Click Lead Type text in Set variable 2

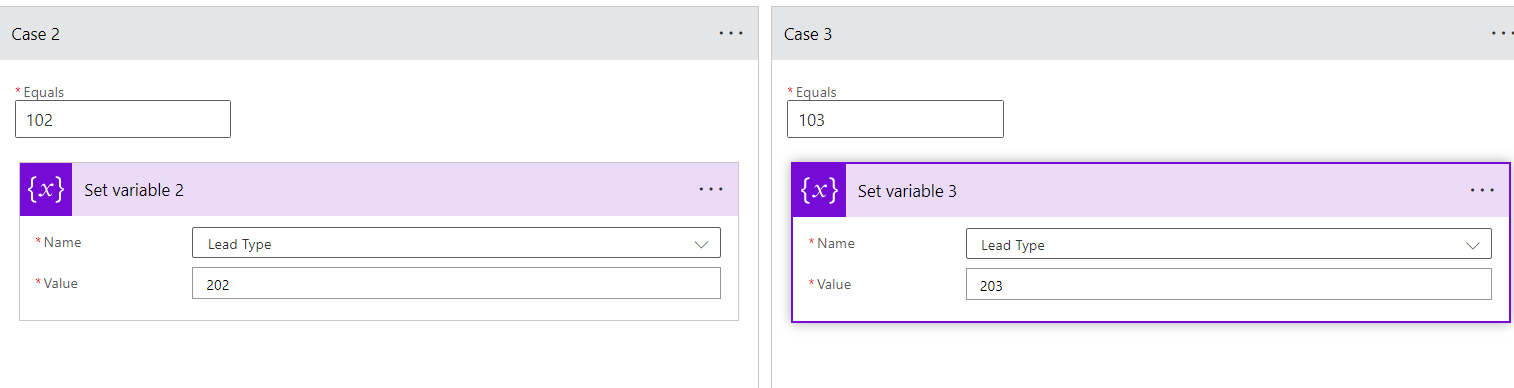point(239,244)
